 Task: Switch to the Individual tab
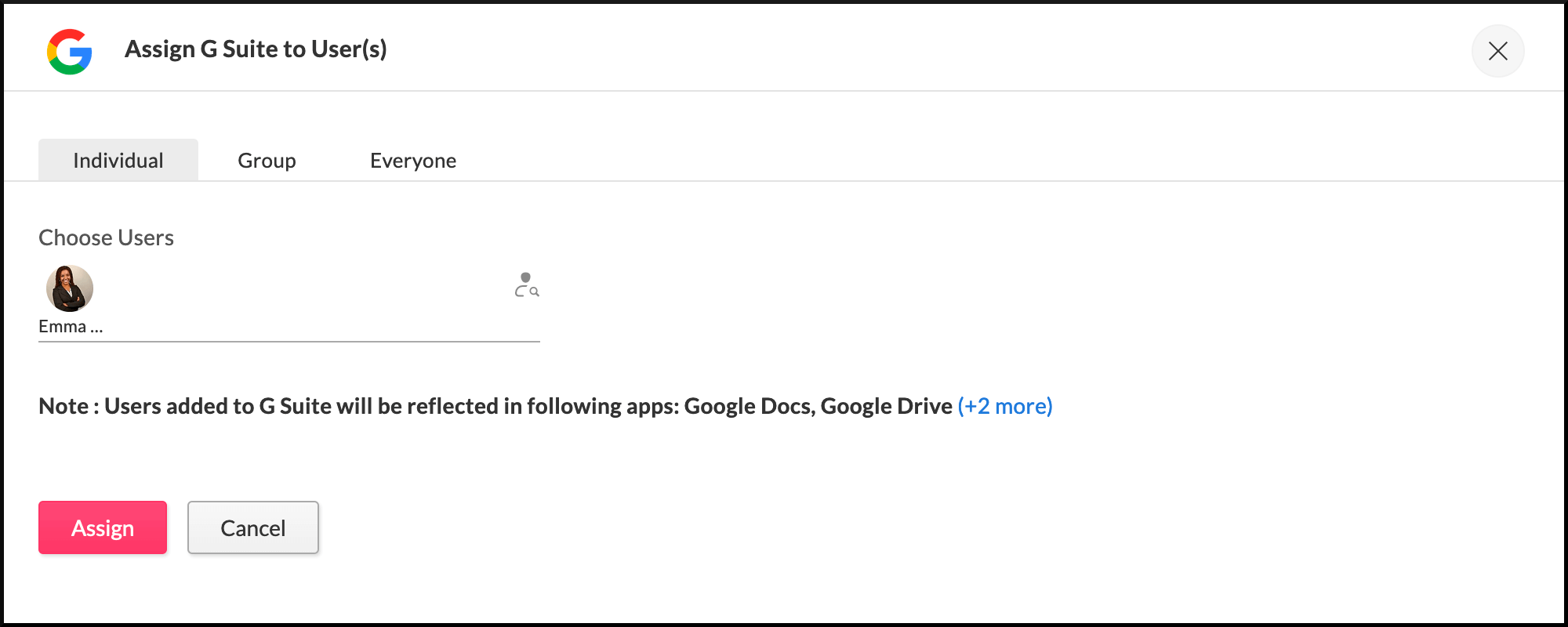point(118,160)
